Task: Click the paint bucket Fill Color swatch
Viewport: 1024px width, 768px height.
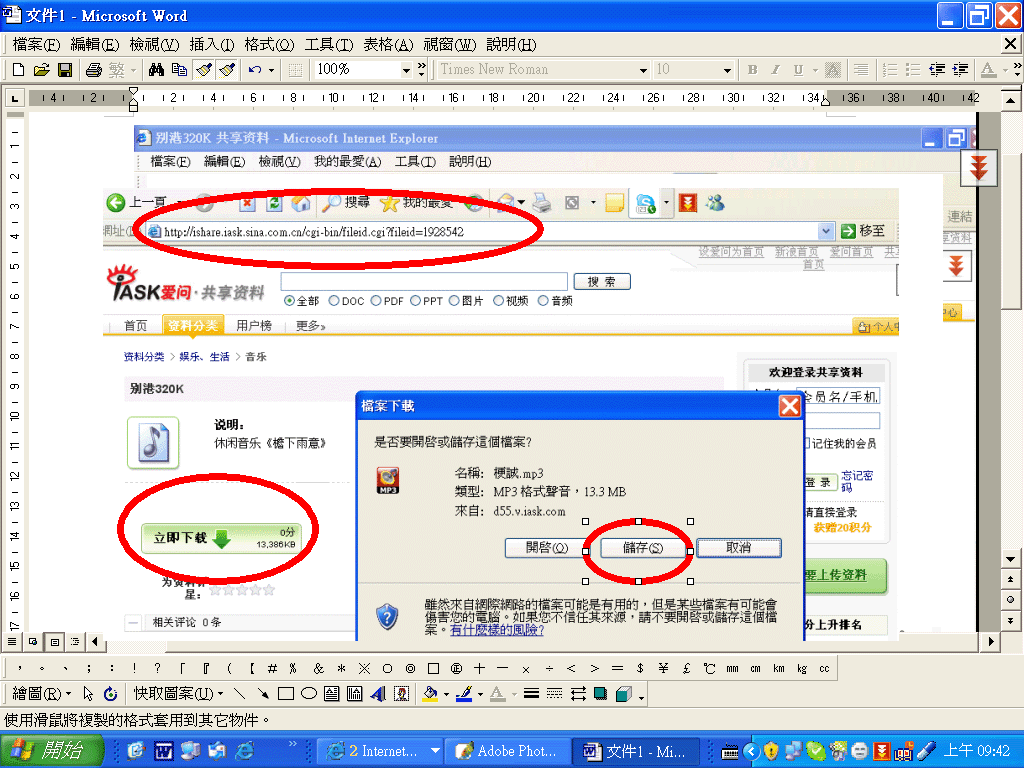Action: coord(430,694)
